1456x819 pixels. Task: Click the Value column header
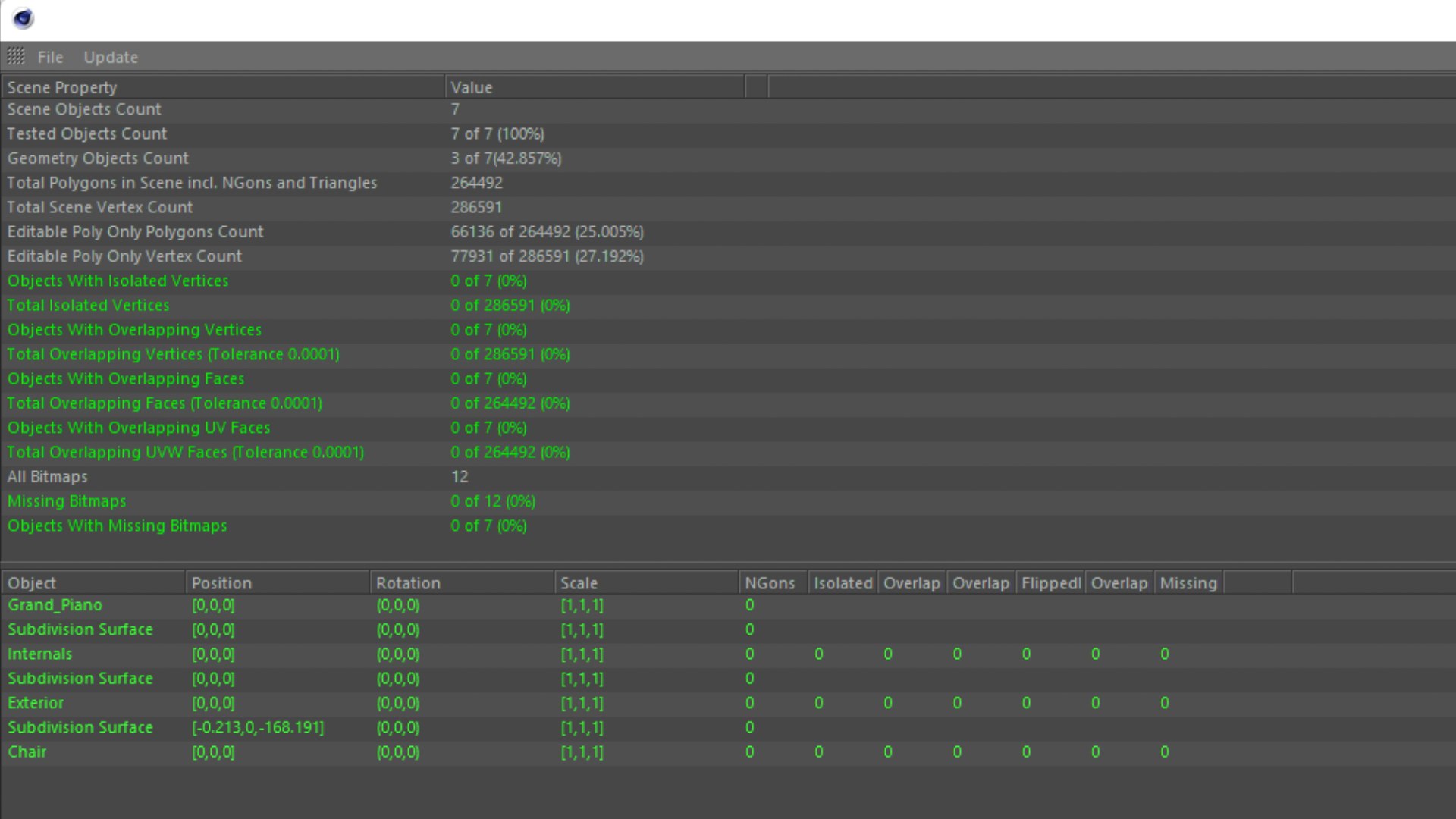pos(595,87)
